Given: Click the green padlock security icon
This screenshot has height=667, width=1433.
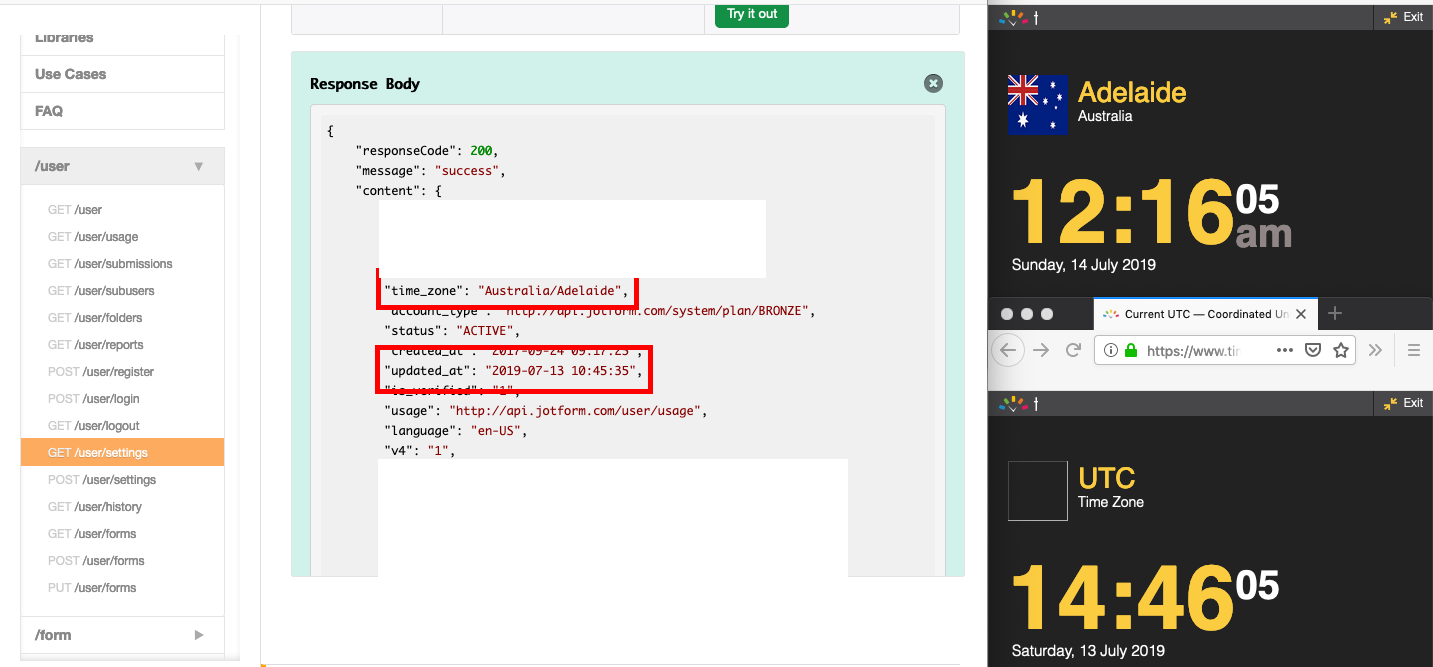Looking at the screenshot, I should pyautogui.click(x=1131, y=351).
